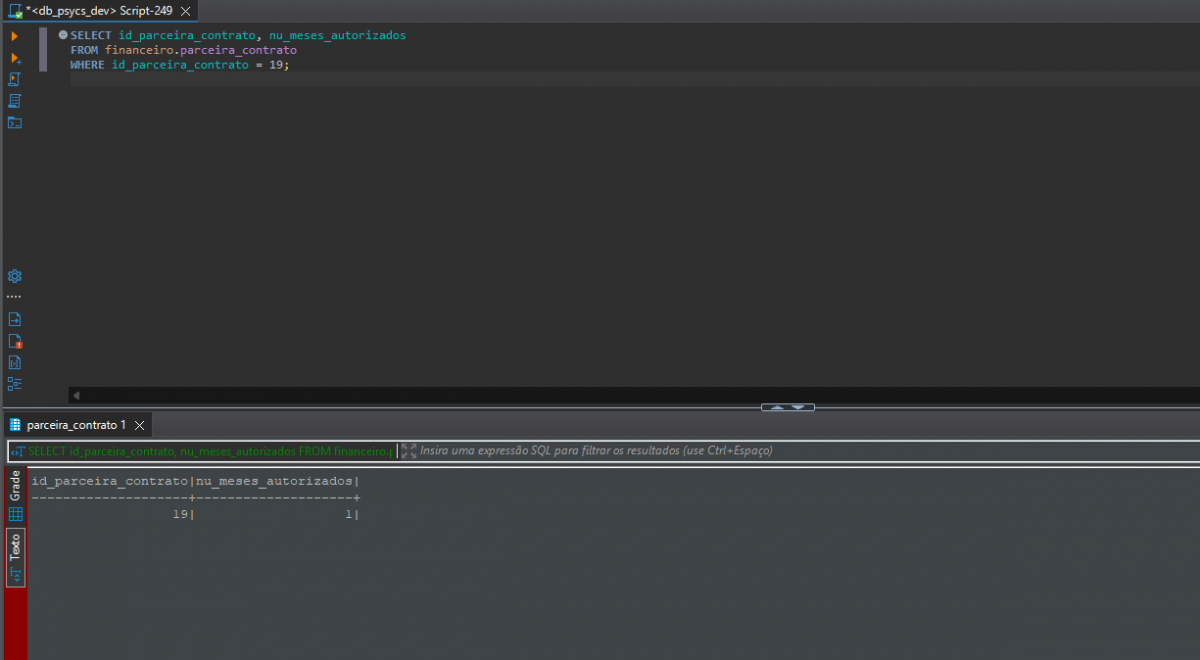
Task: Click the SQL query text icon in results bar
Action: pos(18,451)
